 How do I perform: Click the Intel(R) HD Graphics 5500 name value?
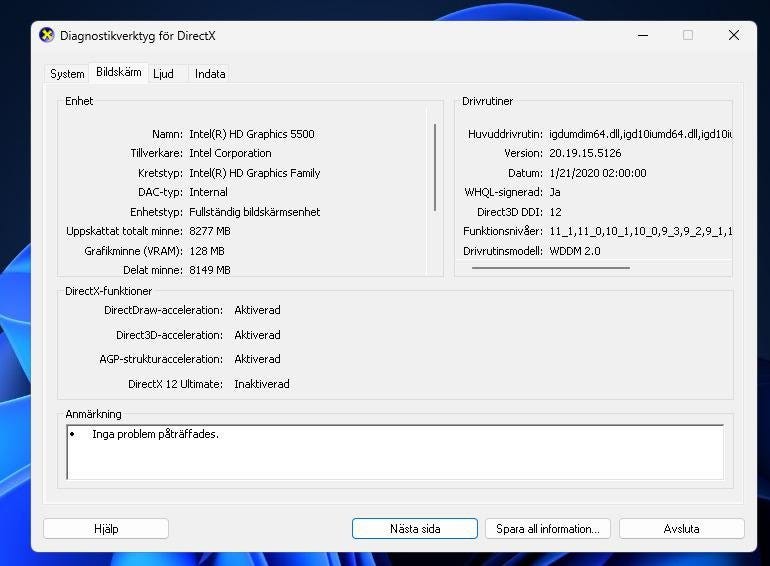tap(251, 134)
